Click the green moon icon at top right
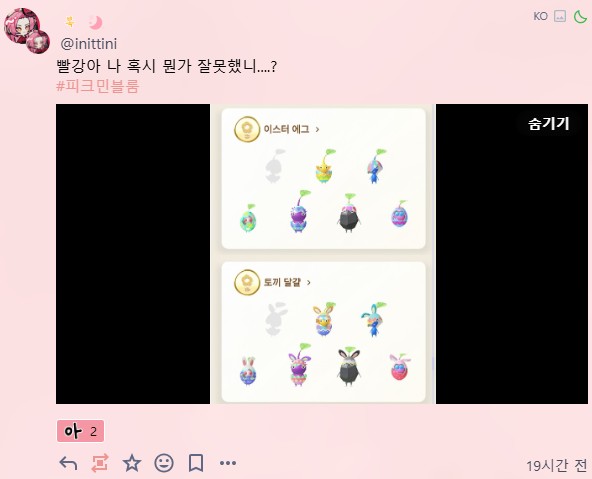The height and width of the screenshot is (479, 592). point(581,16)
